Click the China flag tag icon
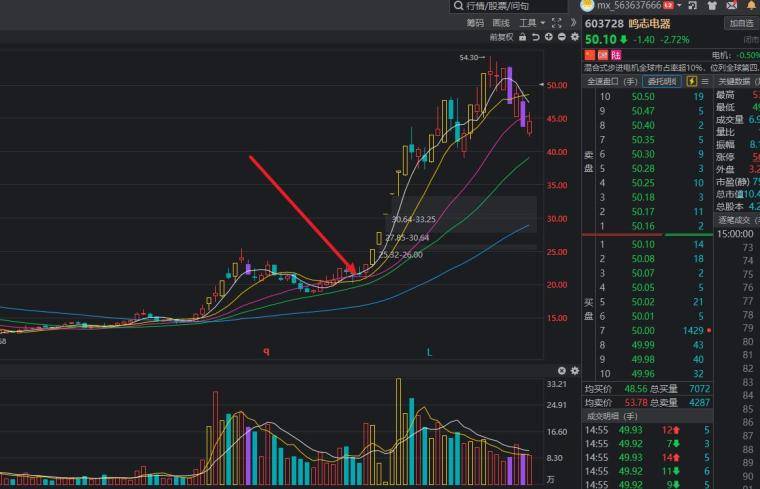760x489 pixels. pos(590,55)
